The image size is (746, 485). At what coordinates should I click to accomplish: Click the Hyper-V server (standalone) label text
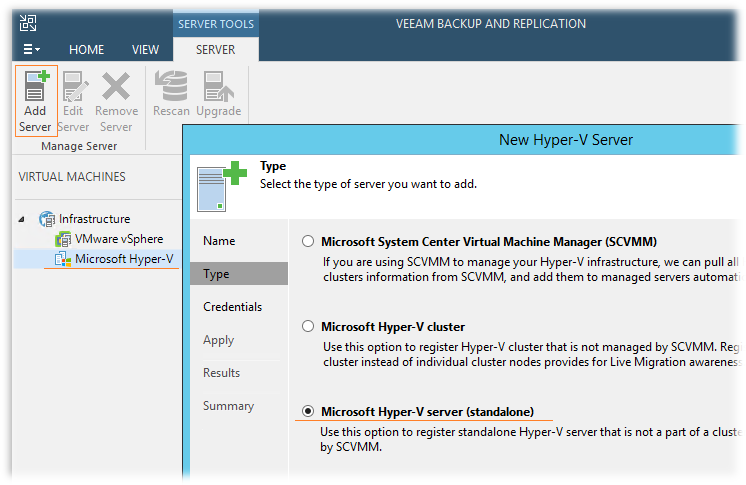point(427,412)
